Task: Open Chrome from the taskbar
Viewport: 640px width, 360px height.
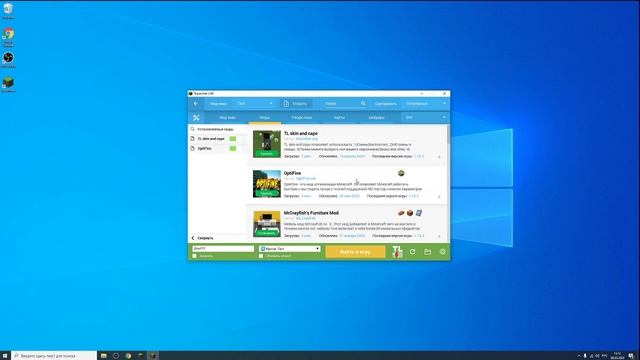Action: [x=128, y=356]
